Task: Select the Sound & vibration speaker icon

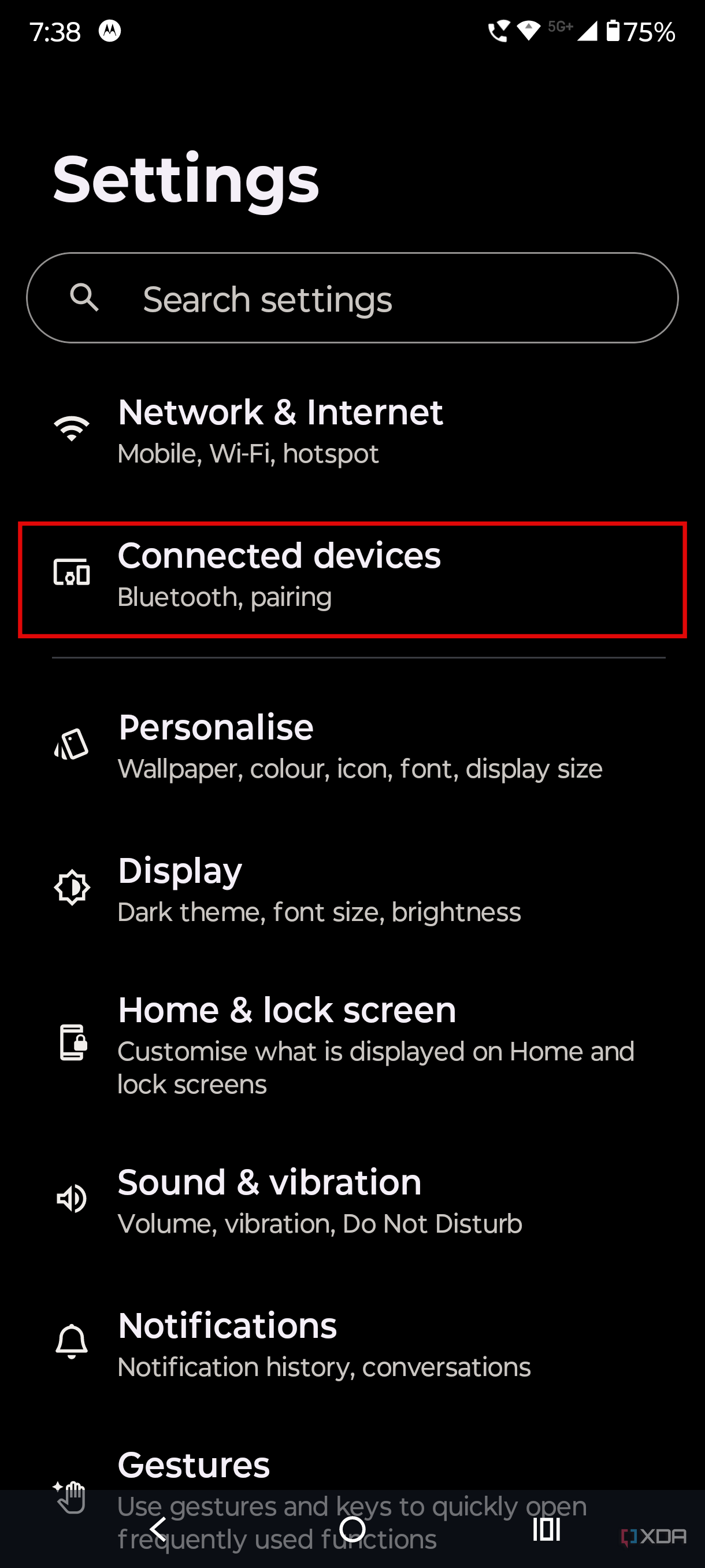Action: pyautogui.click(x=71, y=1199)
